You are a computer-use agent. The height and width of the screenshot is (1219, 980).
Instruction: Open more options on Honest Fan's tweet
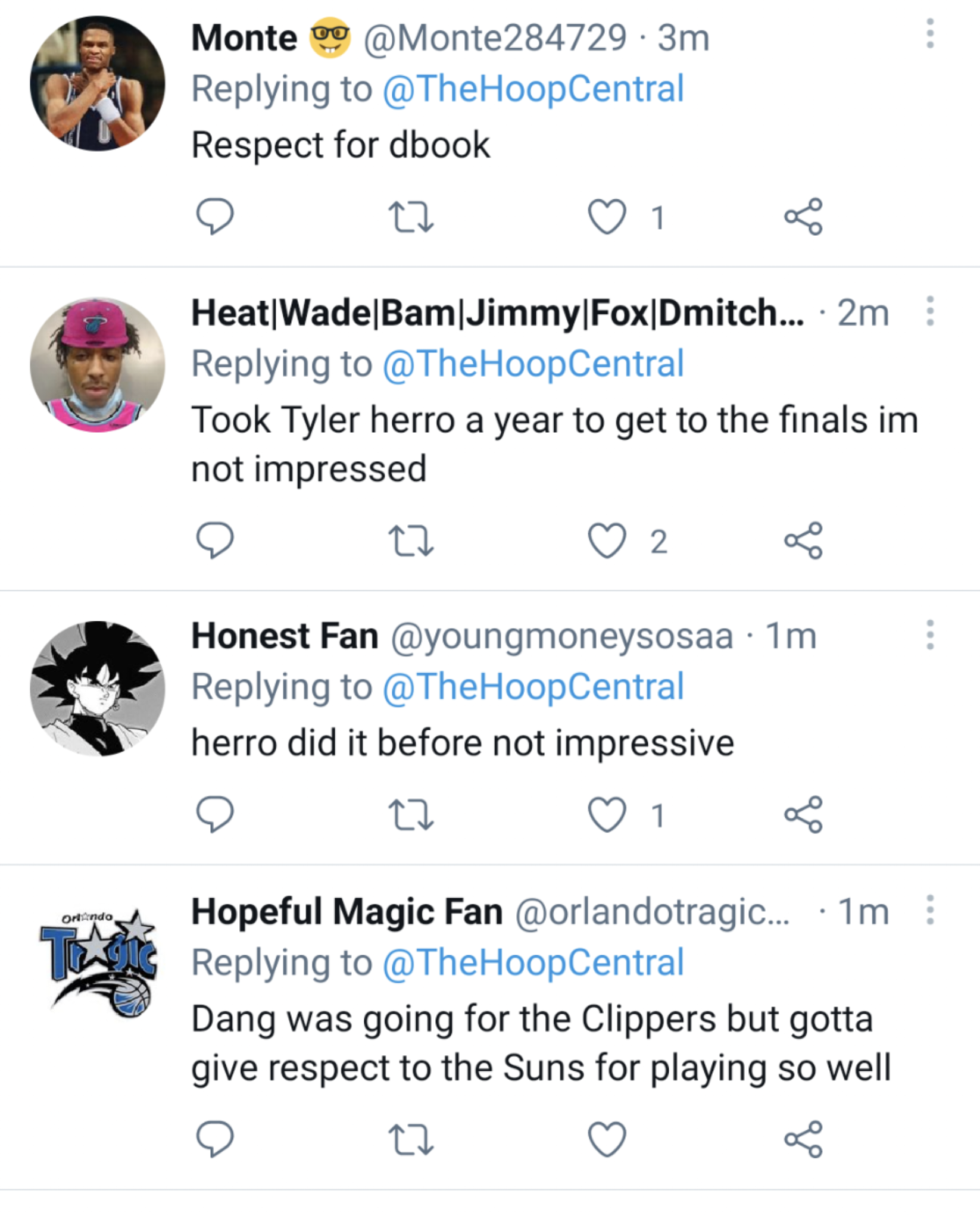coord(929,635)
